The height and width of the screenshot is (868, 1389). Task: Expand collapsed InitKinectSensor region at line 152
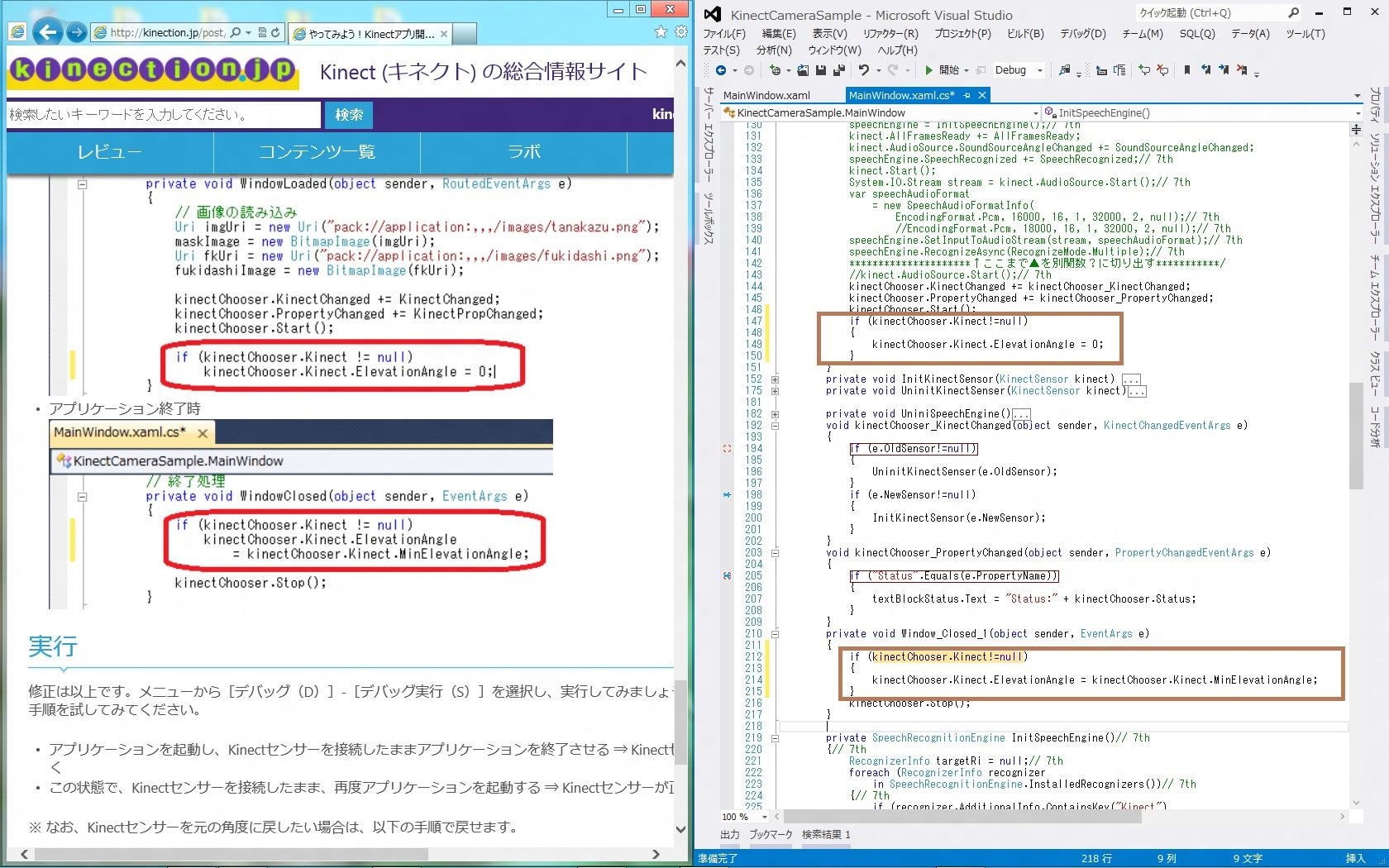775,379
